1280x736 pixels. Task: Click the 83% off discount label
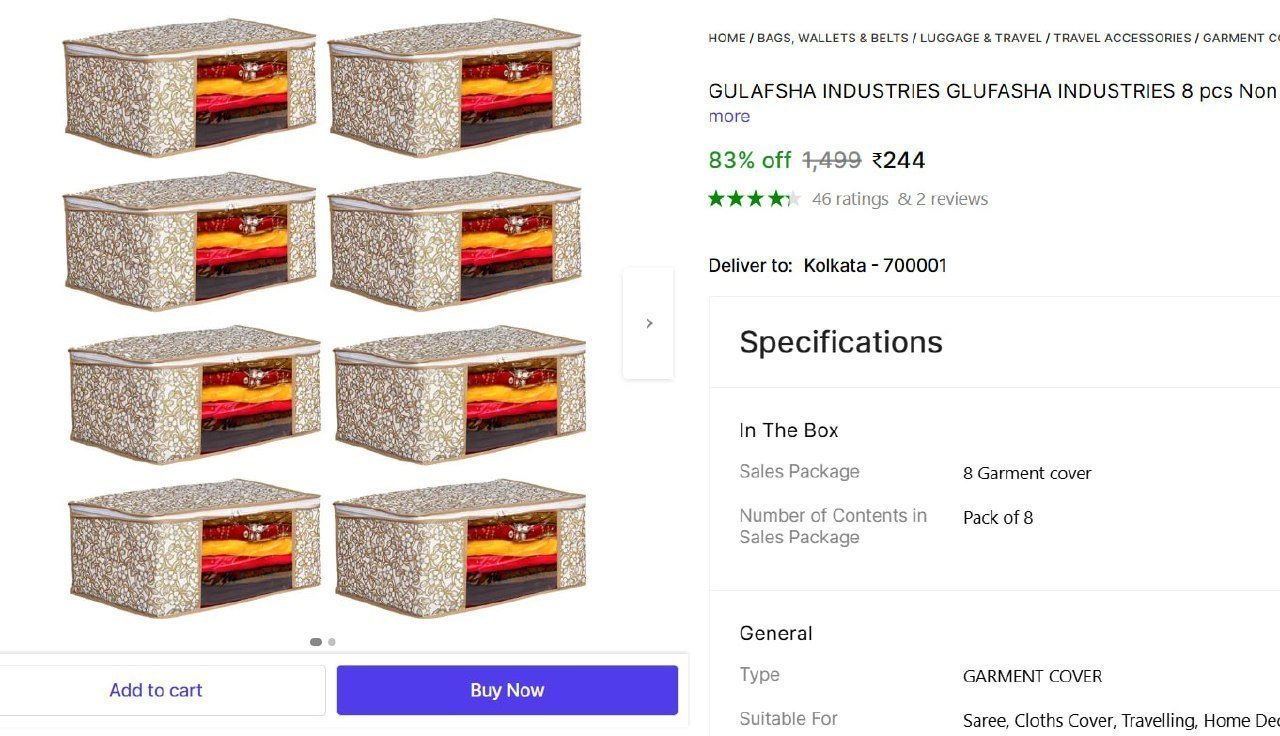pos(750,160)
